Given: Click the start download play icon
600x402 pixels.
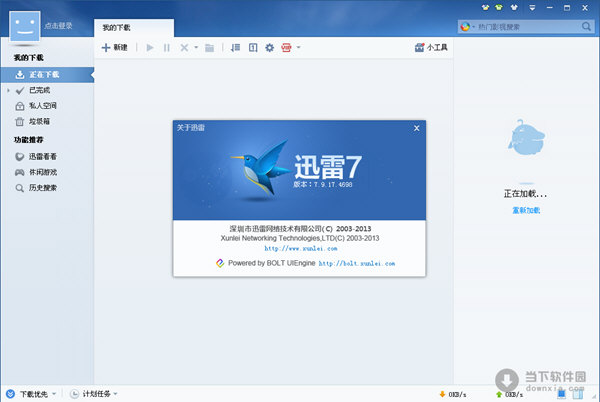Looking at the screenshot, I should point(150,47).
